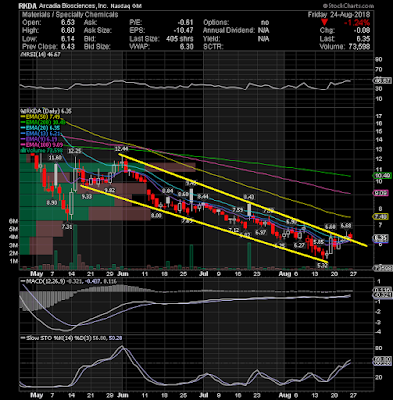Click the RKDA ticker symbol in header
This screenshot has width=393, height=400.
point(28,6)
